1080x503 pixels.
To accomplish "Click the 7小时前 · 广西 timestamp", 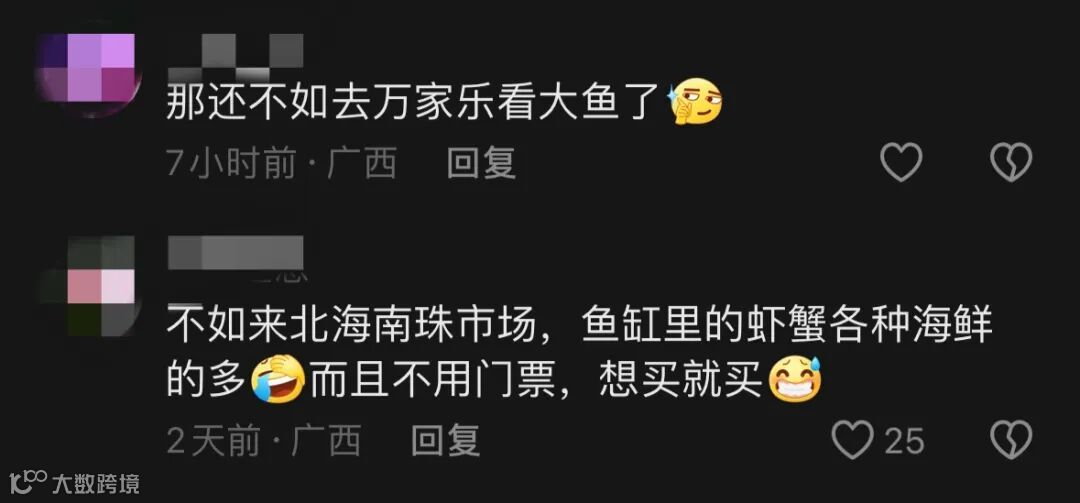I will (282, 164).
